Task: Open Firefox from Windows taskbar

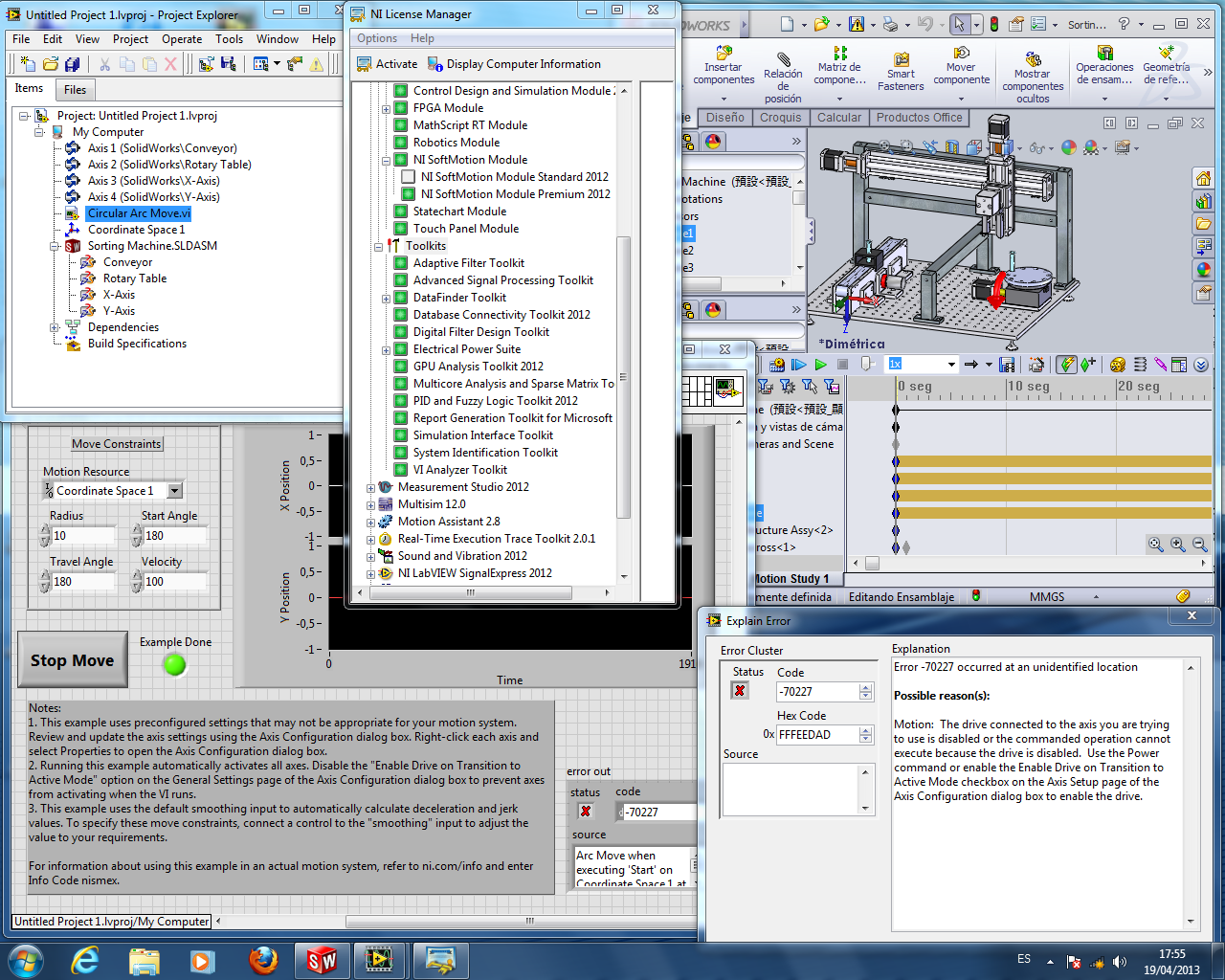Action: (x=263, y=960)
